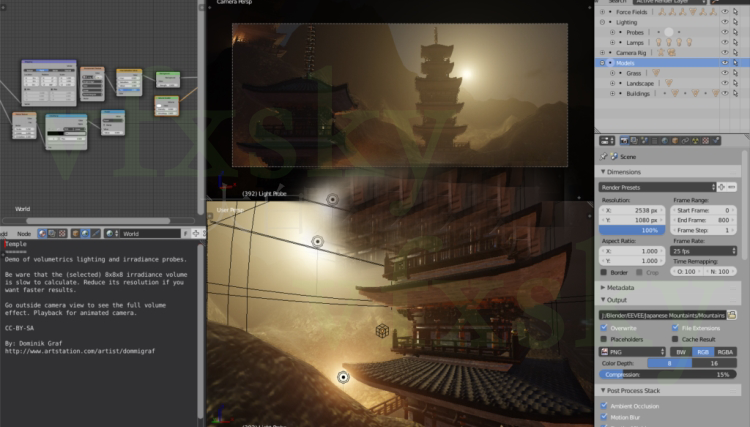Enable the Border checkbox
Viewport: 750px width, 427px height.
coord(604,272)
